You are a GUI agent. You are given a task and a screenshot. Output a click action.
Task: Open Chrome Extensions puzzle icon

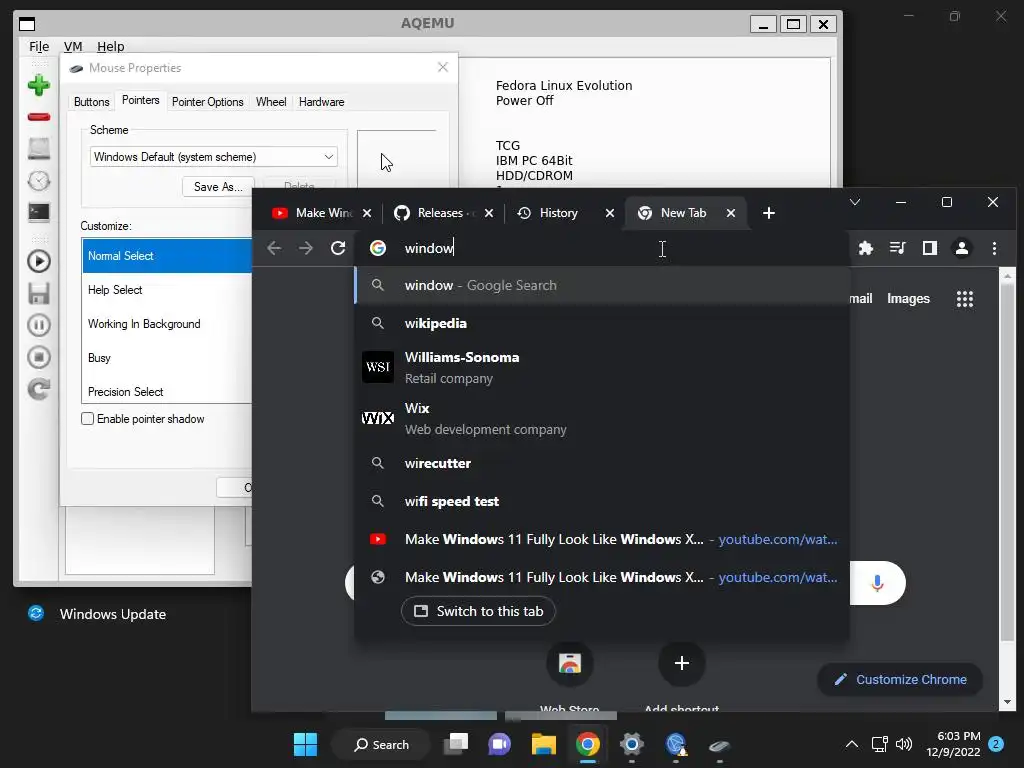(865, 248)
